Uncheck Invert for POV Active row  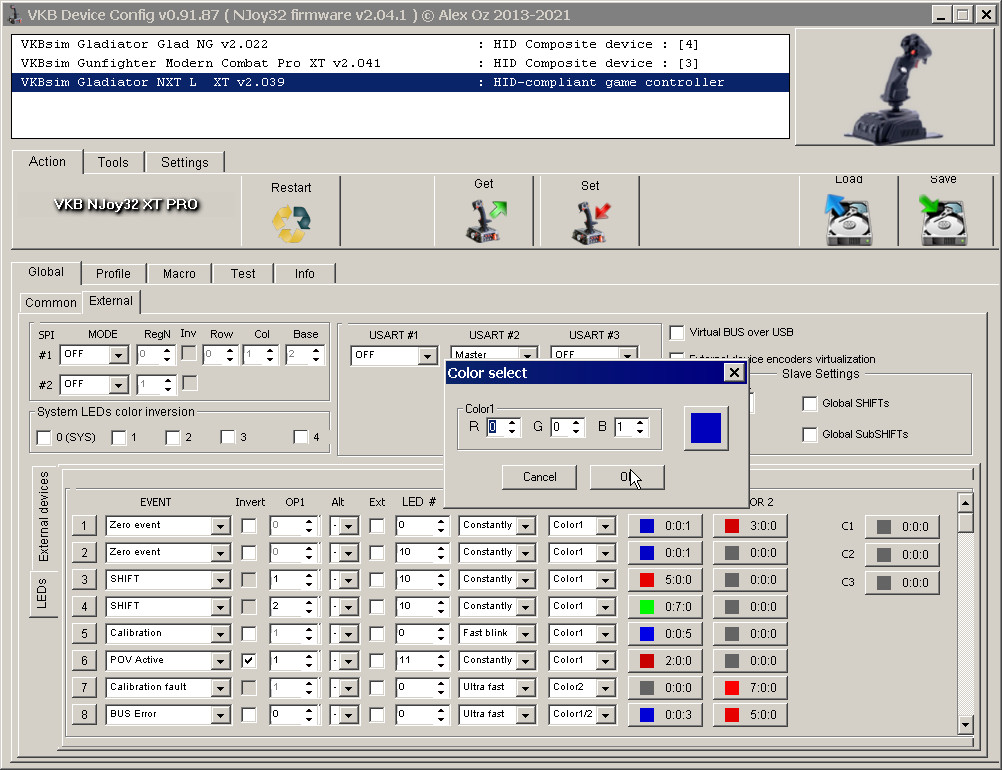[249, 660]
